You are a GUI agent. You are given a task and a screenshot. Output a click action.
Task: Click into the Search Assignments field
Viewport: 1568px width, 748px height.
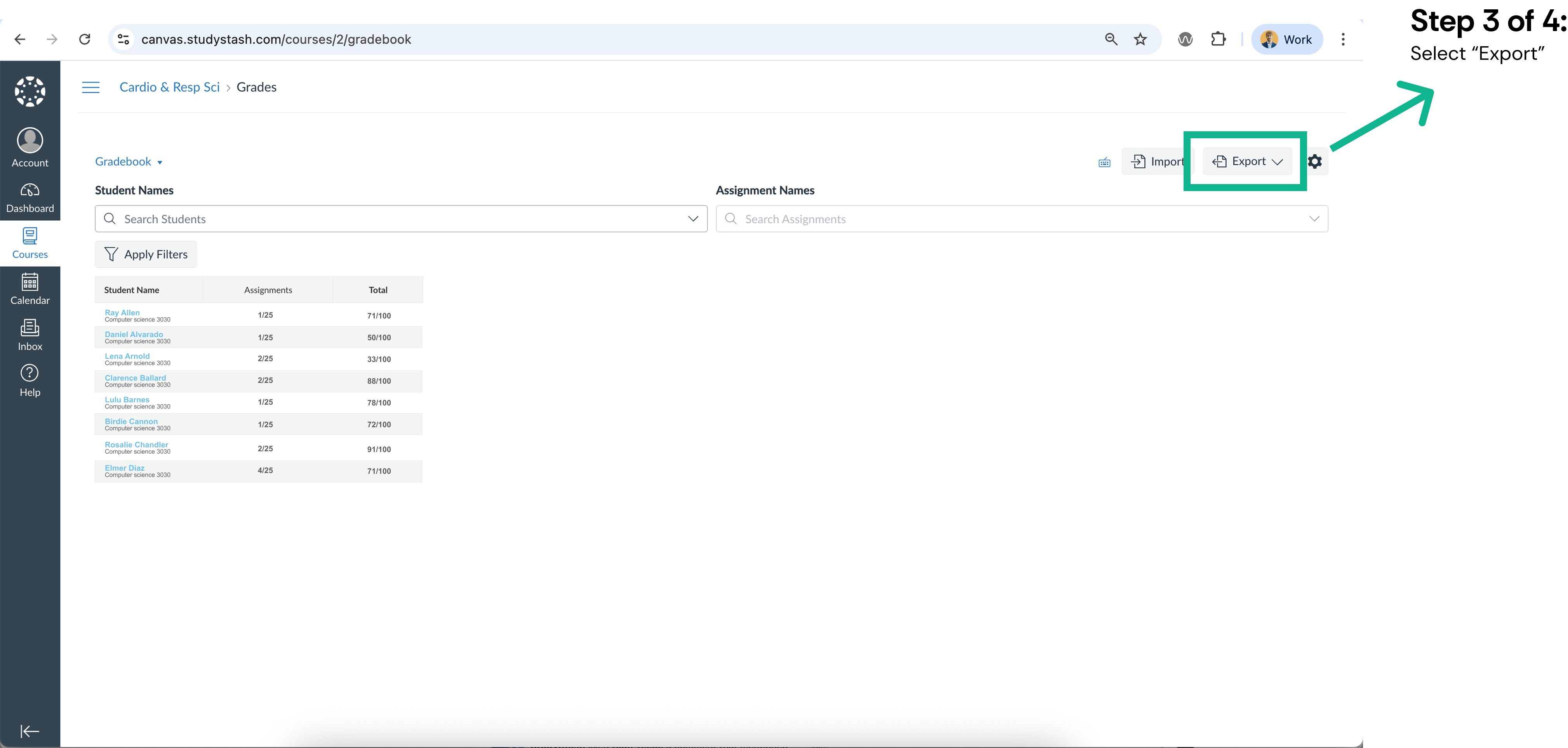(1022, 219)
